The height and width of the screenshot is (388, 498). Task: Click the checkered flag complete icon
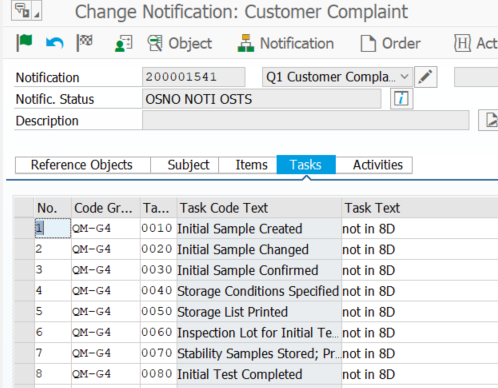coord(85,43)
